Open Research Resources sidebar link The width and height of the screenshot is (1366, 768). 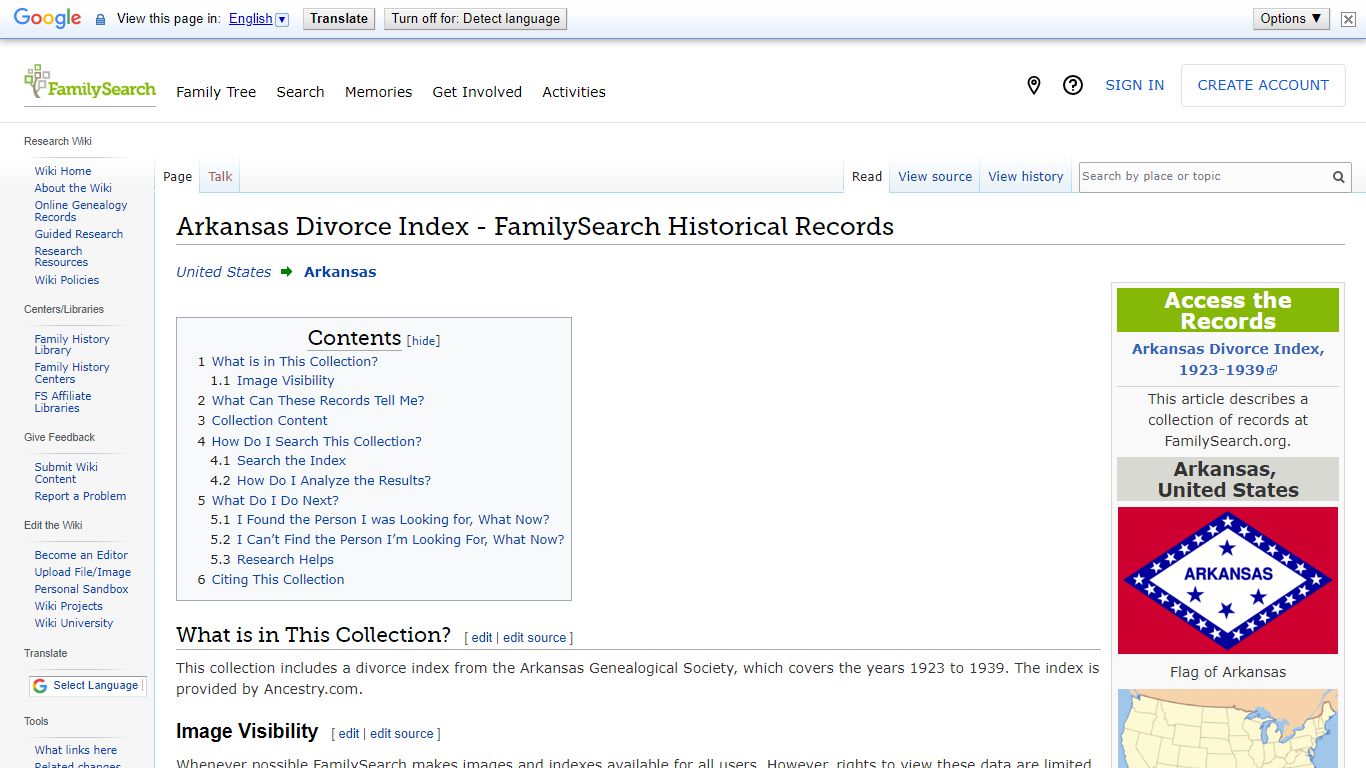pos(61,257)
